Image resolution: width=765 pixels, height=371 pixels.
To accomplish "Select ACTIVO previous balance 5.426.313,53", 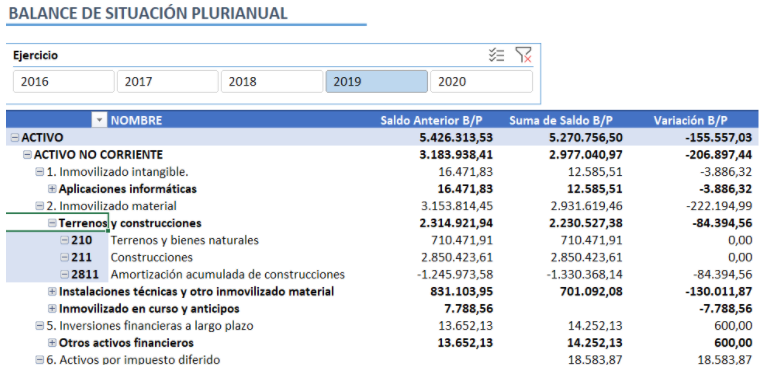I will click(456, 138).
